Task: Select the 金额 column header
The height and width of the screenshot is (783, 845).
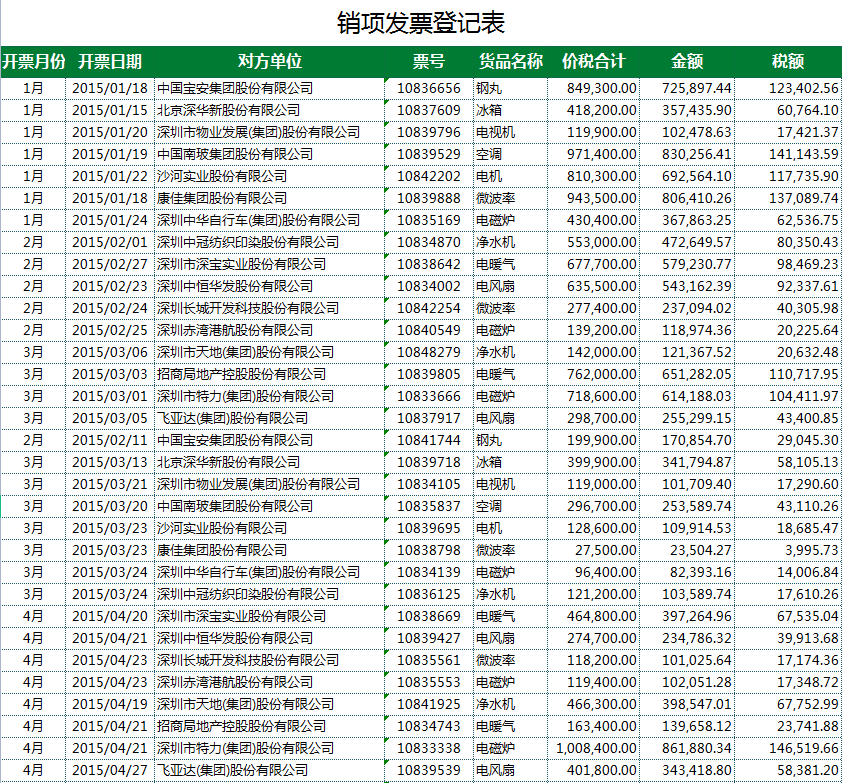Action: click(x=687, y=61)
